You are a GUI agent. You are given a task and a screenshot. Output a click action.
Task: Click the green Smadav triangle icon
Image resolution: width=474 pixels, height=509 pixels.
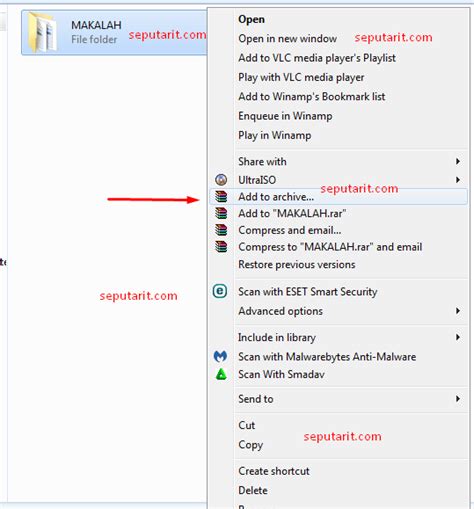point(221,374)
